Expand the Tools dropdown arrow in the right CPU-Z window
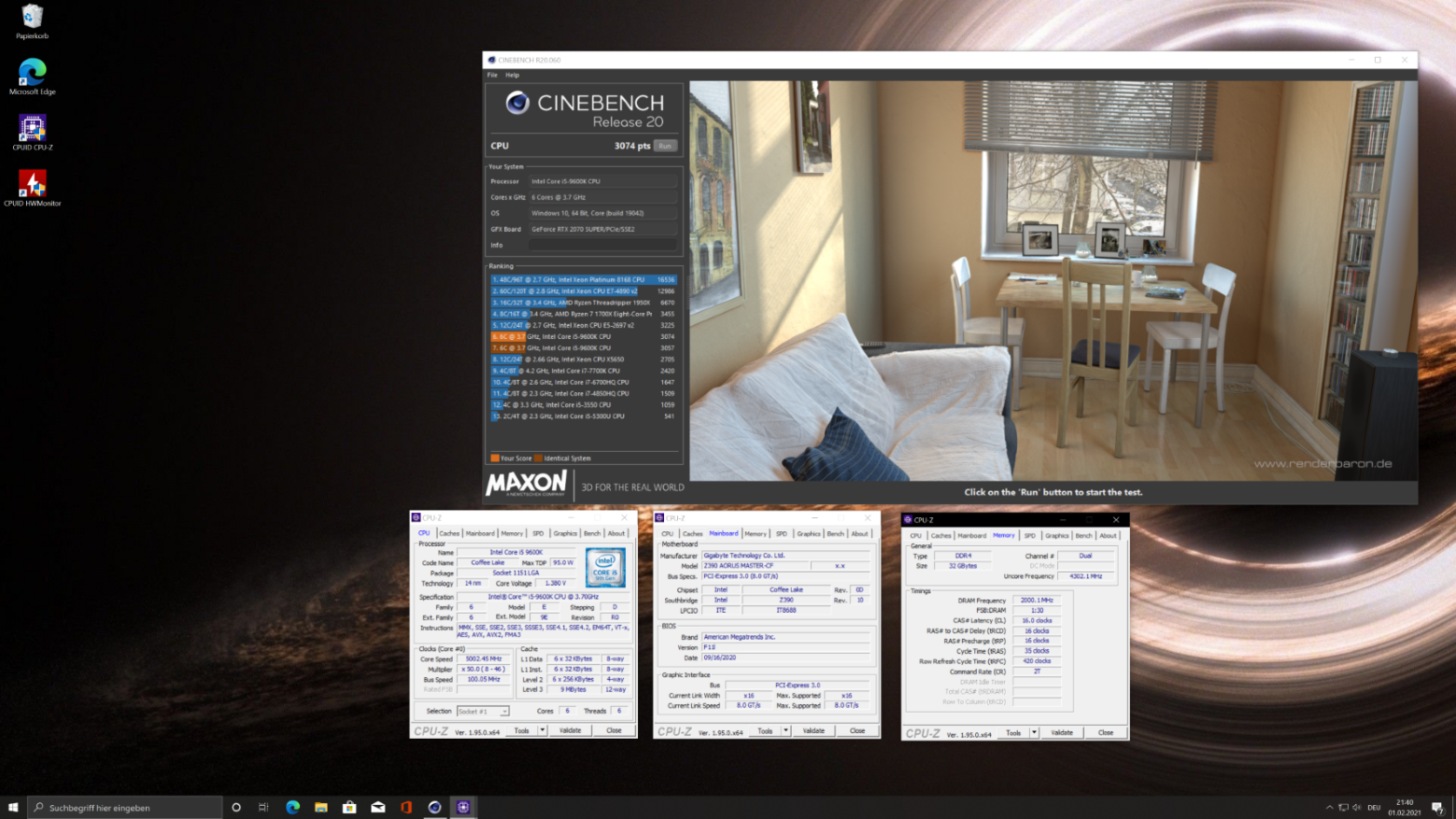Image resolution: width=1456 pixels, height=819 pixels. pyautogui.click(x=1034, y=733)
